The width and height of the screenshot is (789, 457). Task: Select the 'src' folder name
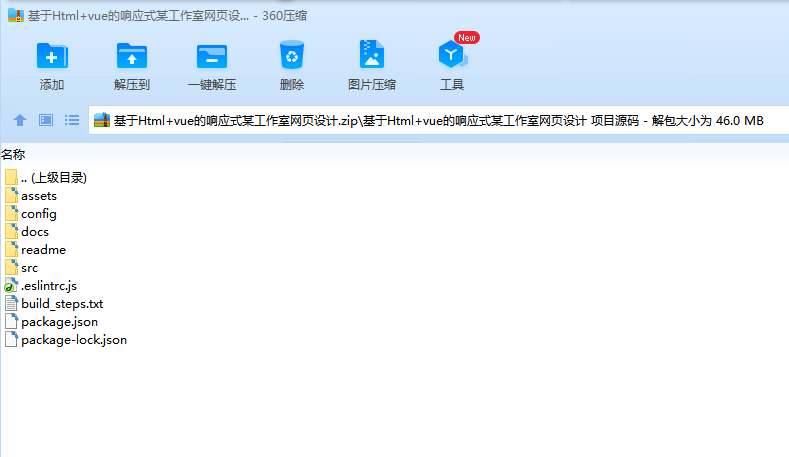[x=30, y=268]
